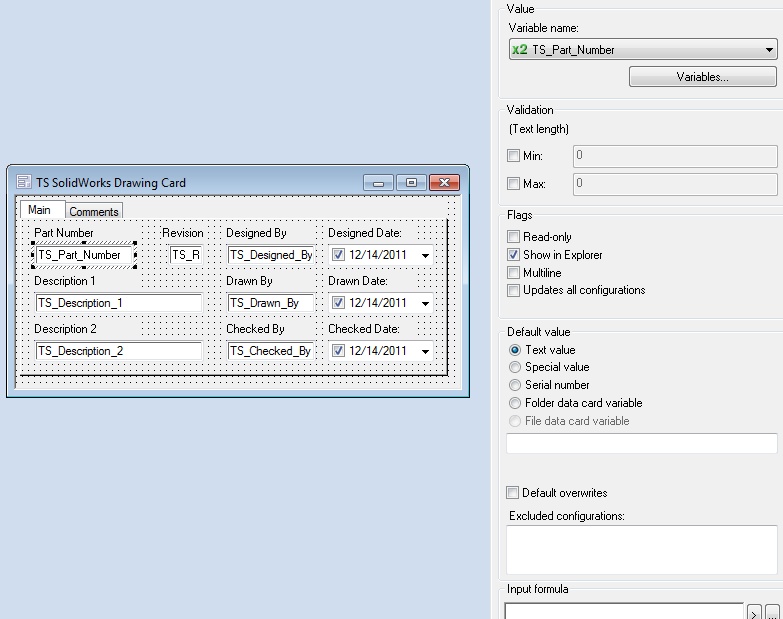Open the Drawn Date picker dropdown arrow

[x=425, y=303]
